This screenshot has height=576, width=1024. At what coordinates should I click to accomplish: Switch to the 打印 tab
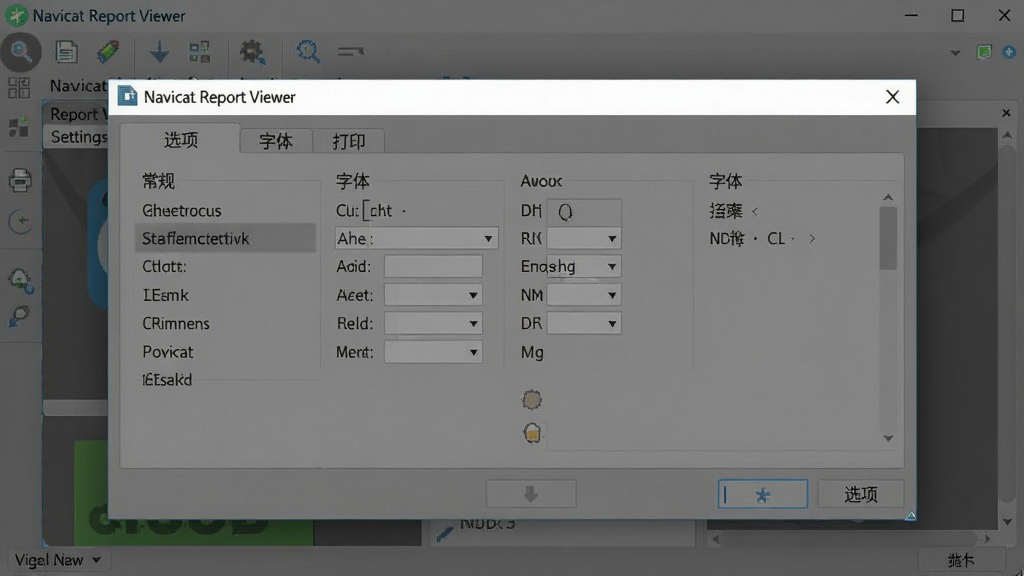[349, 141]
